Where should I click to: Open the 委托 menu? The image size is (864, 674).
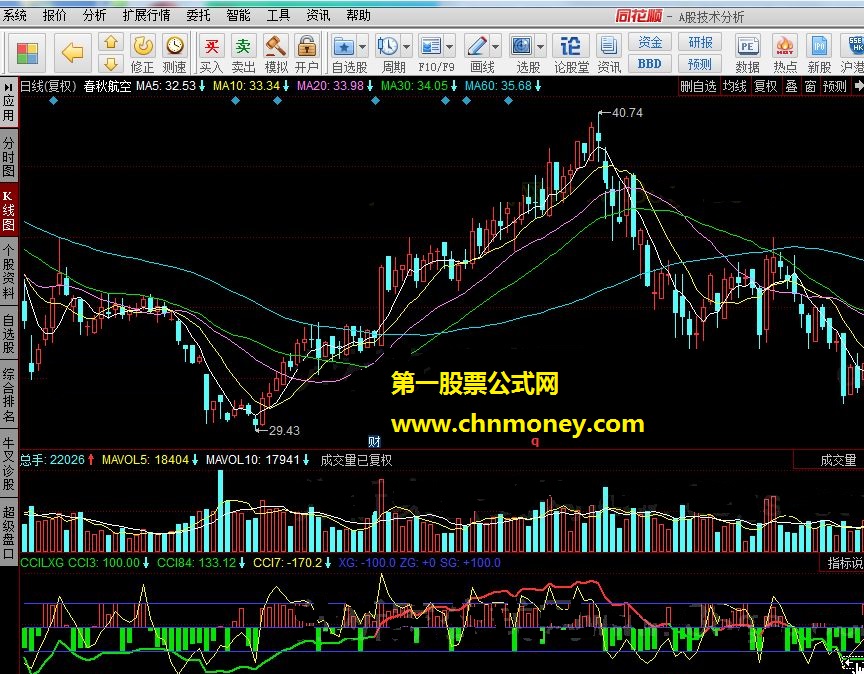pos(198,15)
